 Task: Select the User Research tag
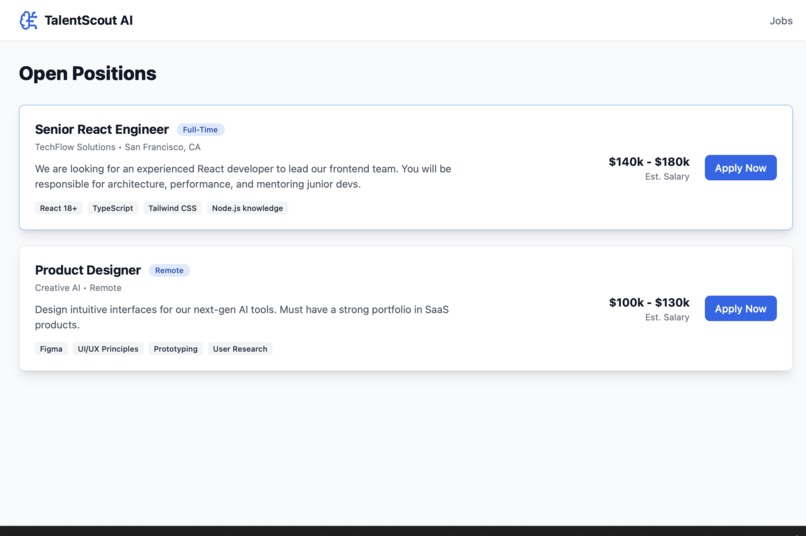click(240, 349)
